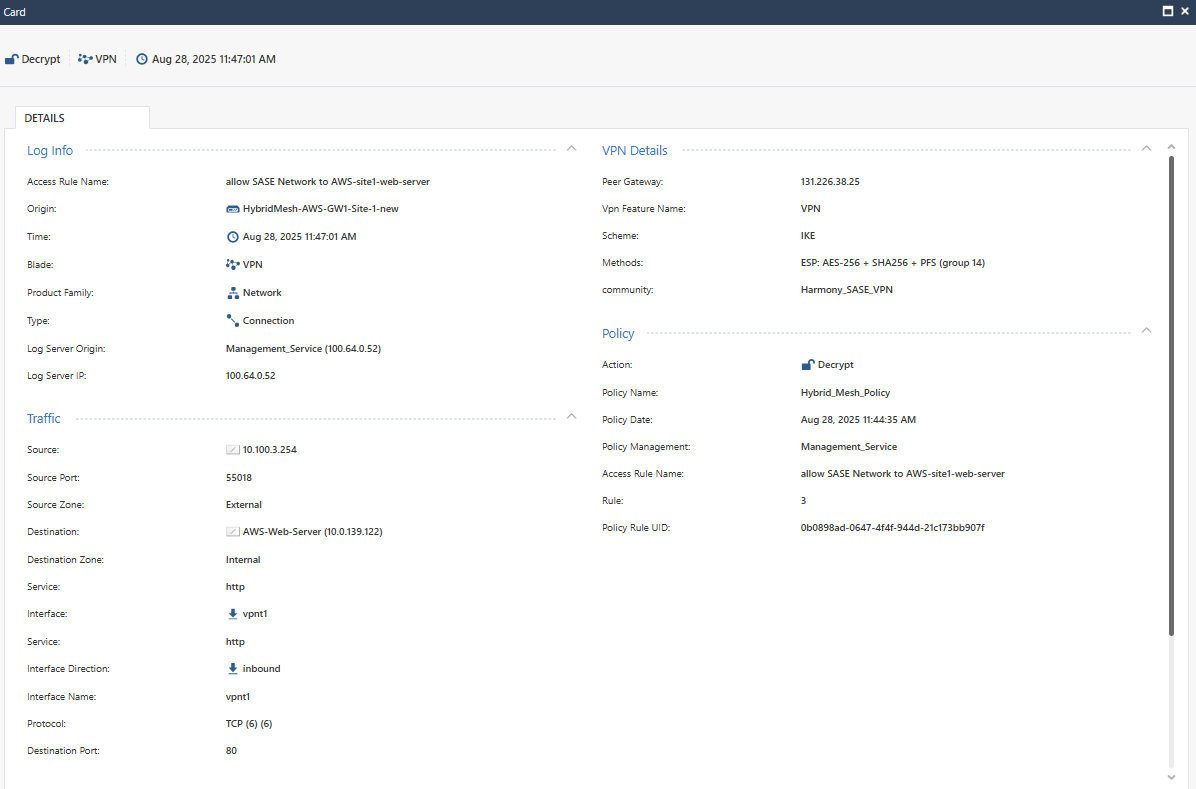Click the inbound direction arrow icon

tap(233, 669)
